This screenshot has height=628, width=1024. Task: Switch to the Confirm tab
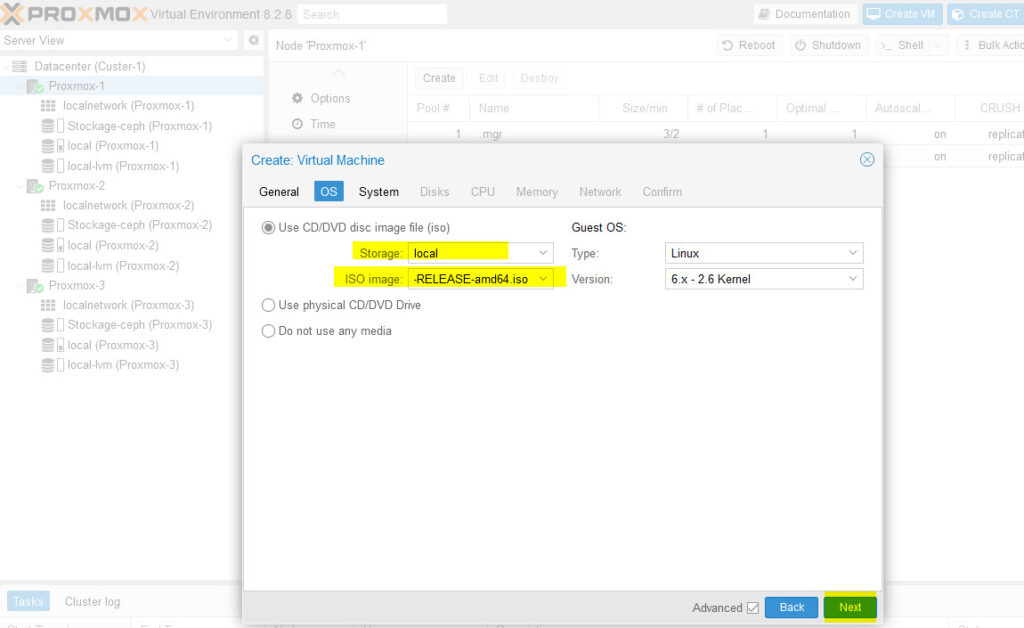(662, 192)
